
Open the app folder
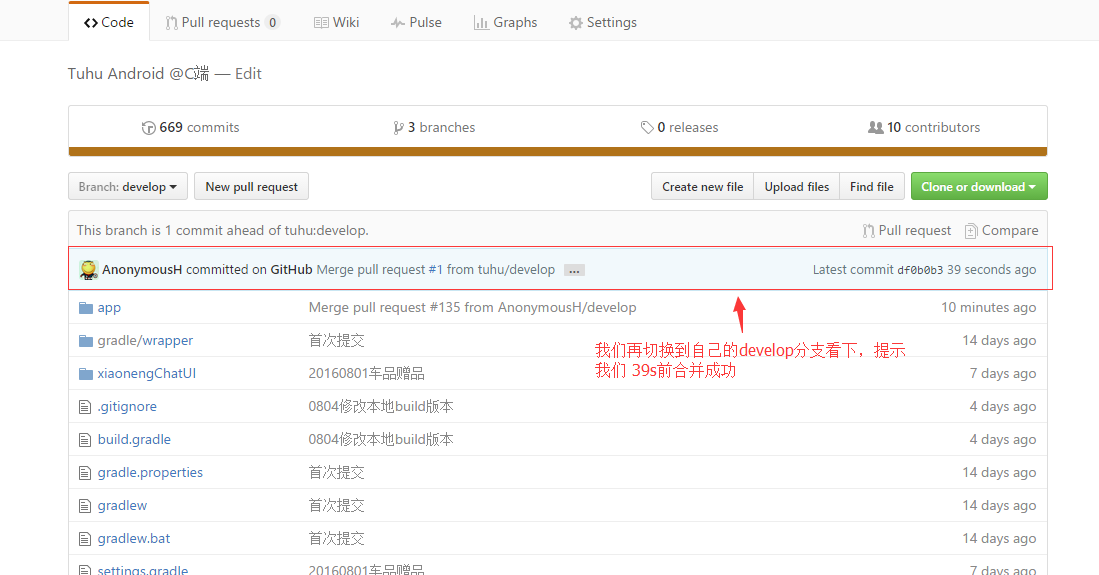pos(109,308)
